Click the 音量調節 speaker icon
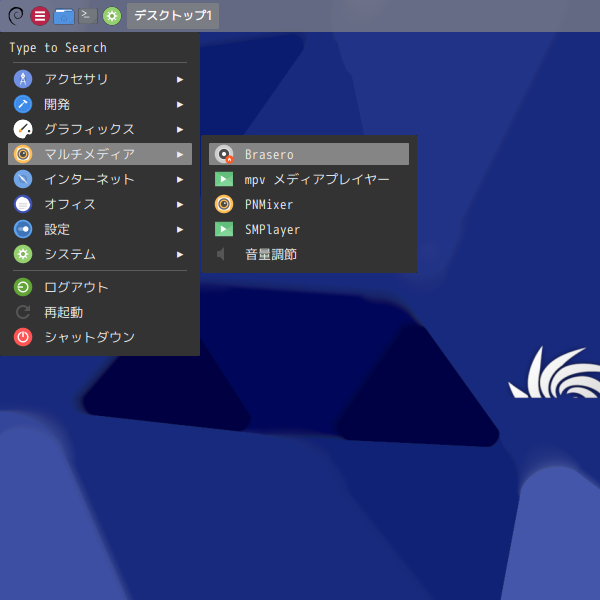Viewport: 600px width, 600px height. 221,254
